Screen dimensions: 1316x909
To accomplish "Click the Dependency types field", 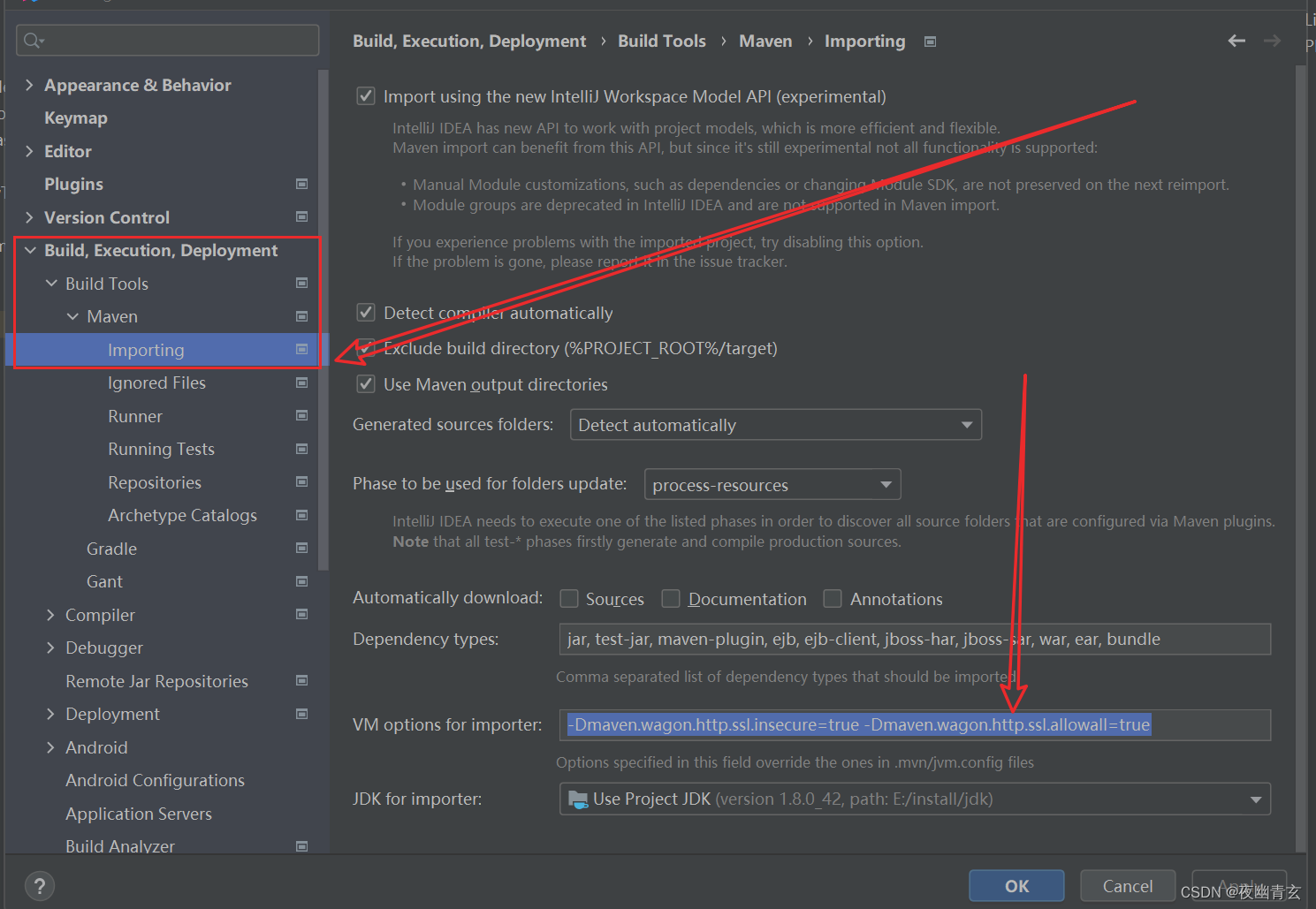I will (915, 639).
